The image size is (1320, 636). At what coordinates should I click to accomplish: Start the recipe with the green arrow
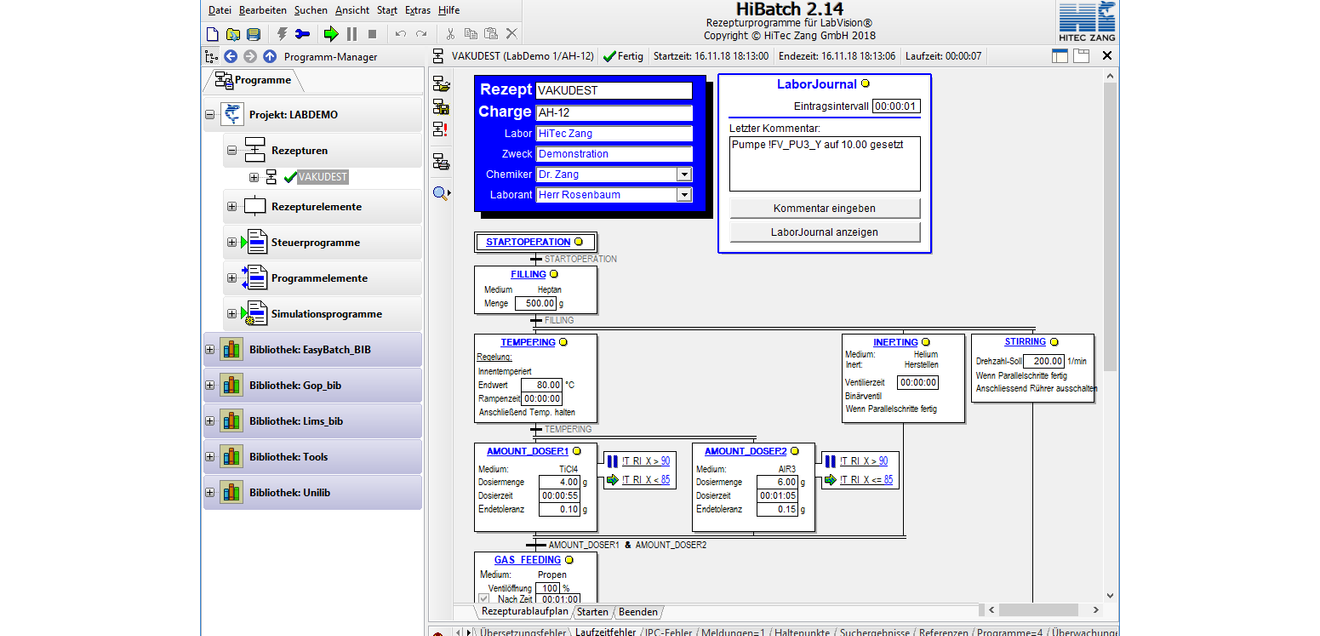(x=331, y=34)
